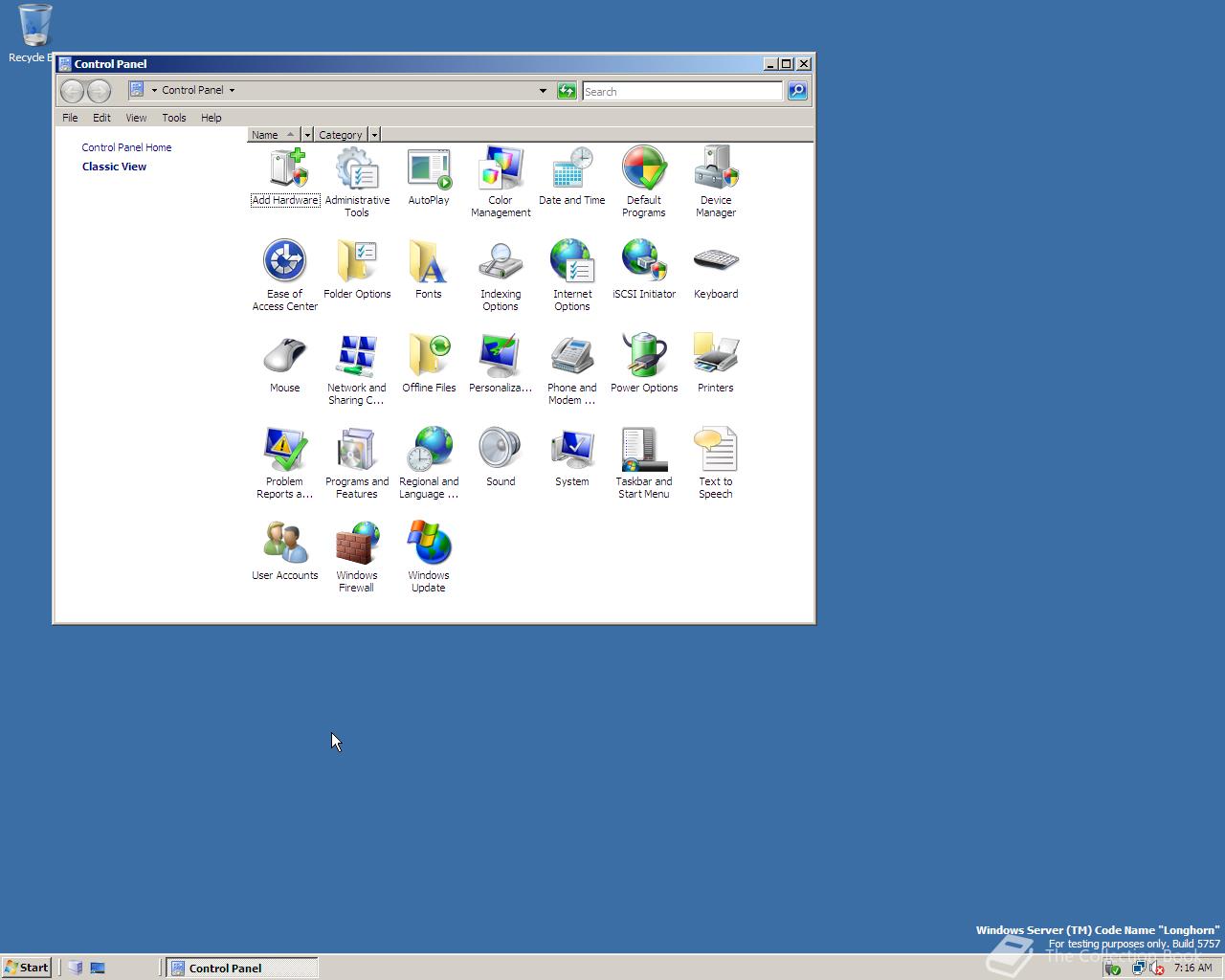Screen dimensions: 1225x980
Task: Open the File menu
Action: [x=70, y=118]
